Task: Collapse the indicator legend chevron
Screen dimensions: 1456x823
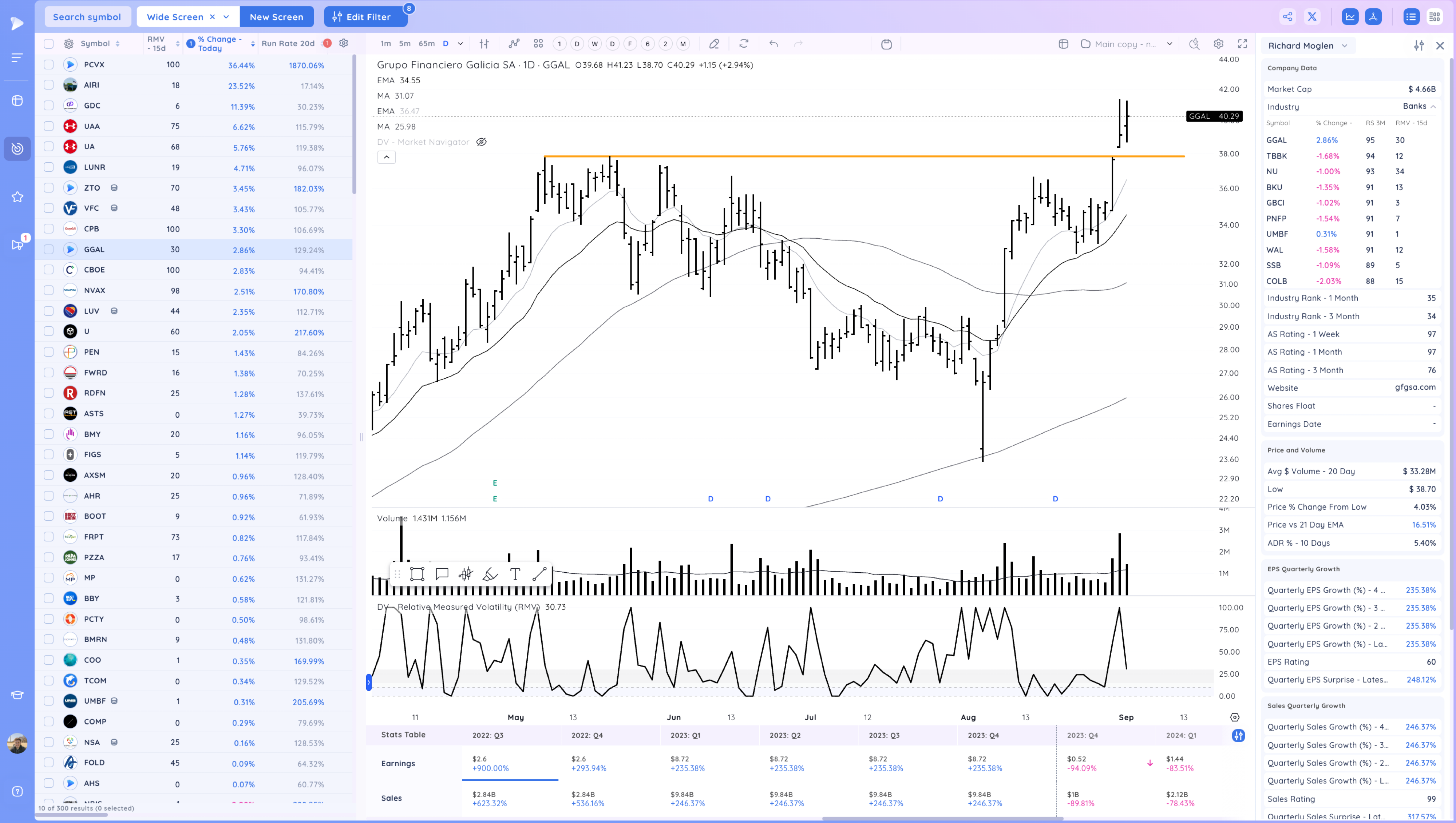Action: point(386,157)
